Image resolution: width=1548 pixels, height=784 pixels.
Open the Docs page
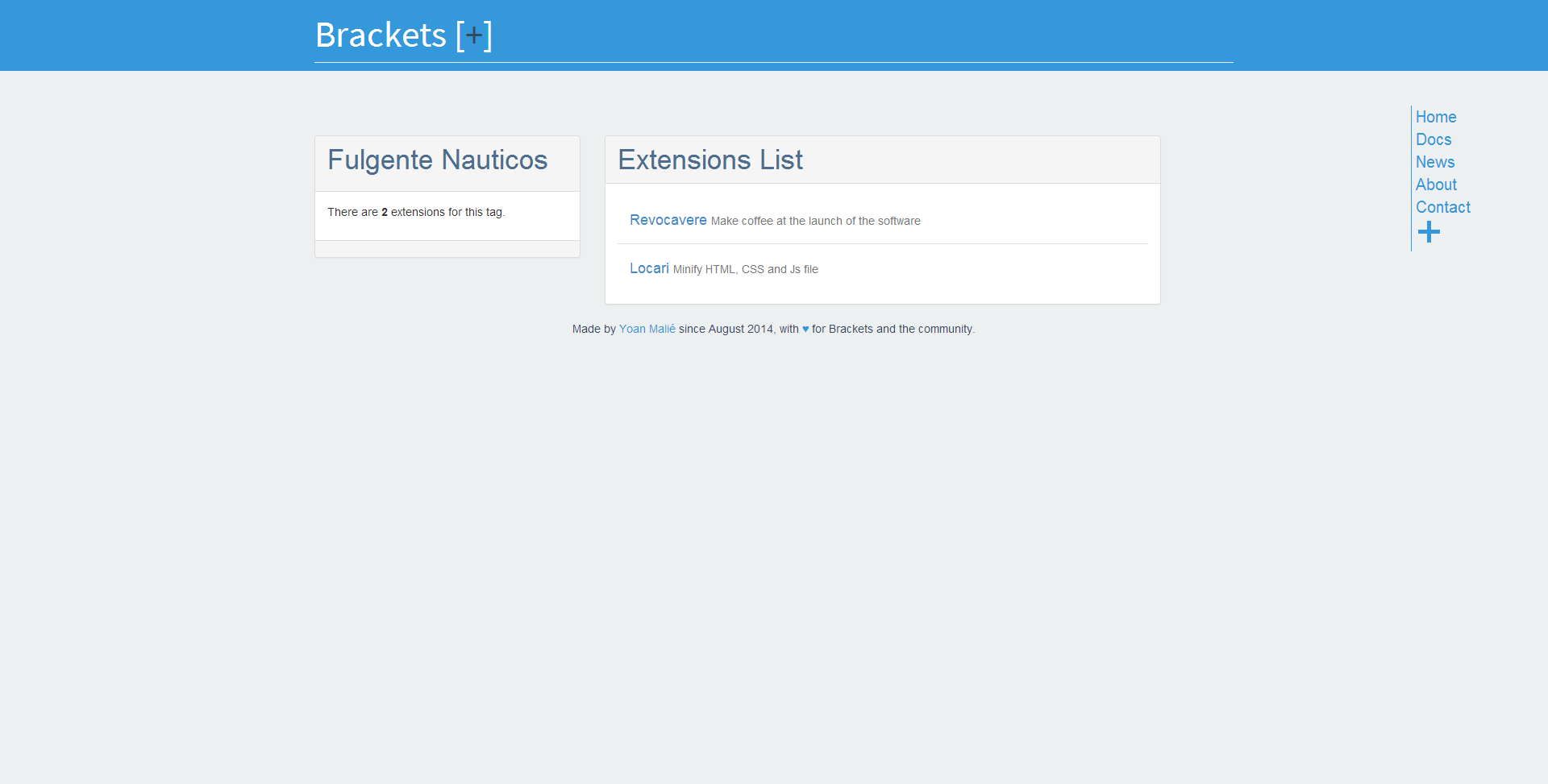(x=1434, y=139)
